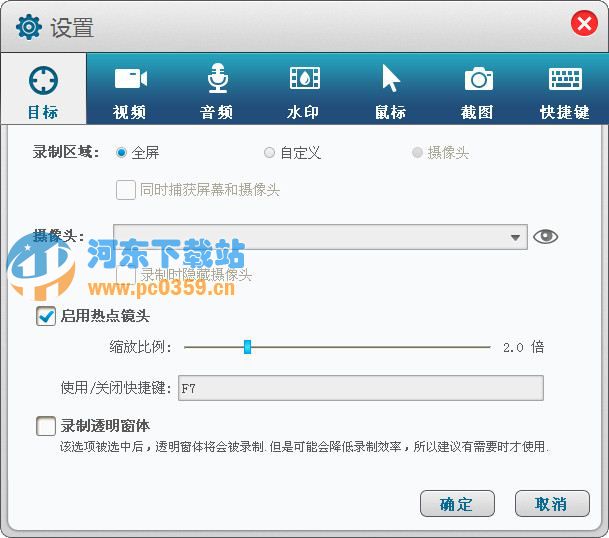Check 同时捕获屏幕和摄像头 checkbox
This screenshot has width=609, height=538.
click(125, 190)
